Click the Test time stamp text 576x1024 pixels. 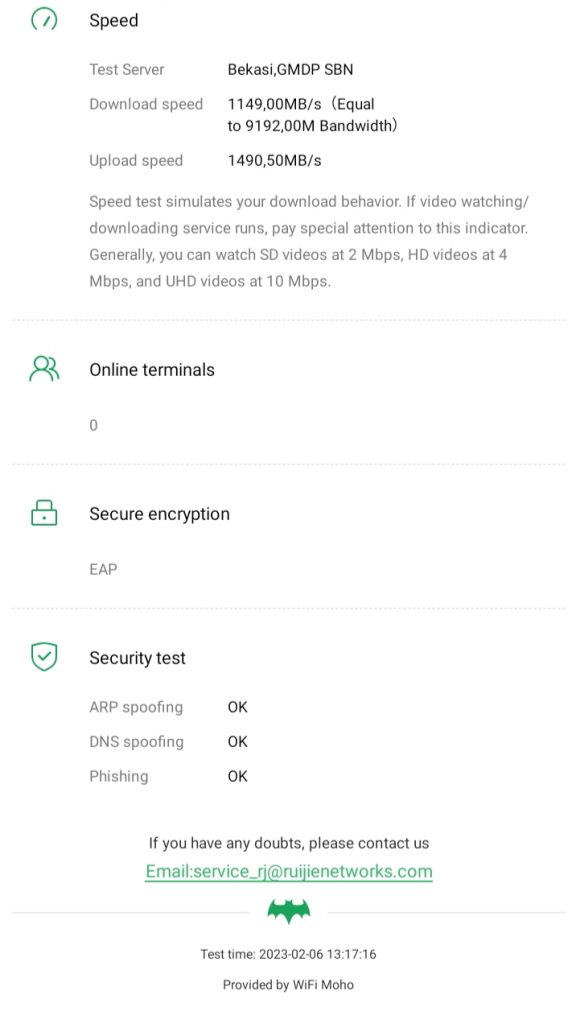click(x=288, y=954)
